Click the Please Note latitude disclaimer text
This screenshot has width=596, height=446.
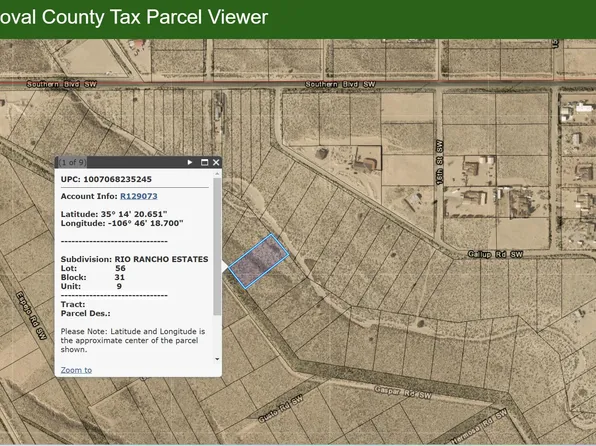pos(133,340)
